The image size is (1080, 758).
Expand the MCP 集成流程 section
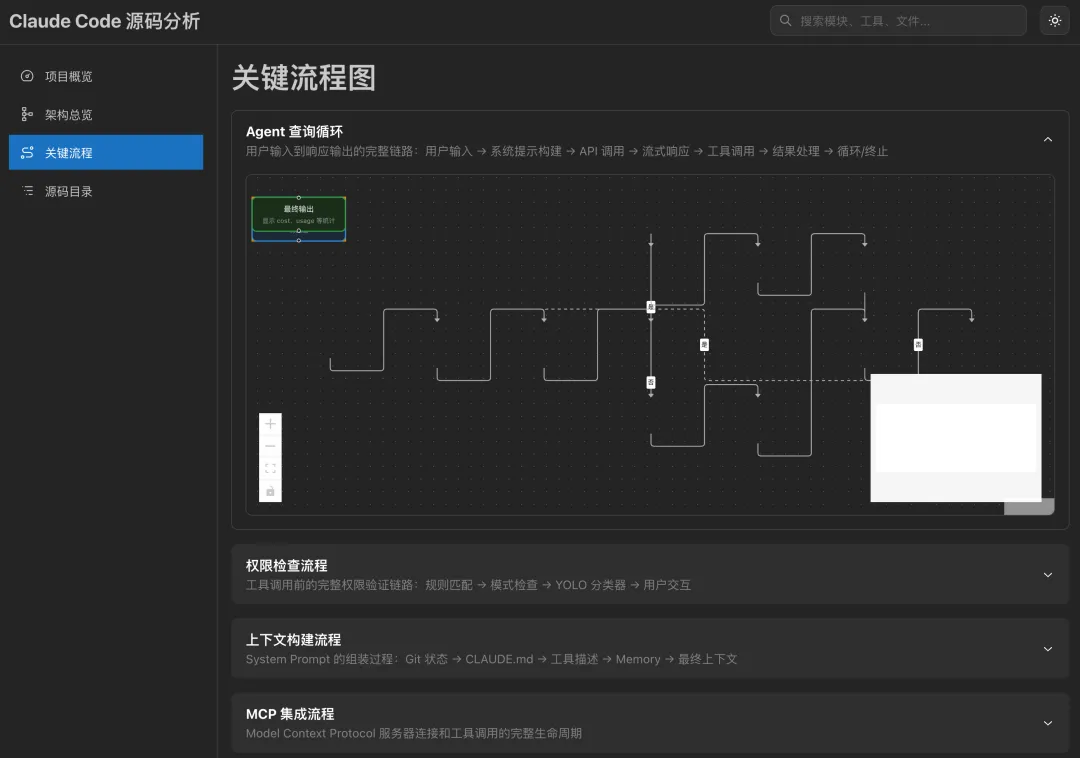[1047, 722]
